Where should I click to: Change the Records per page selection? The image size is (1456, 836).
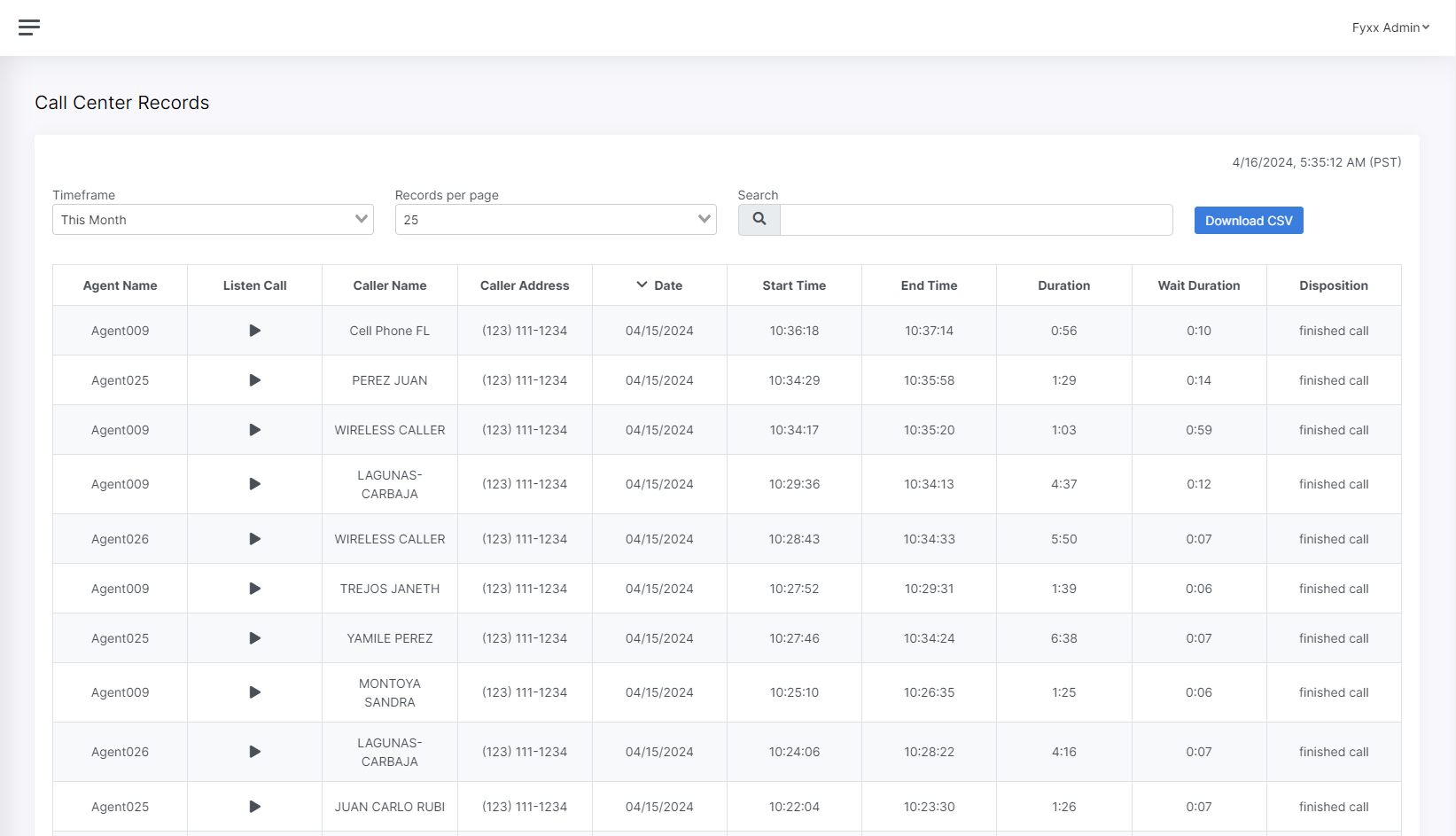(555, 219)
